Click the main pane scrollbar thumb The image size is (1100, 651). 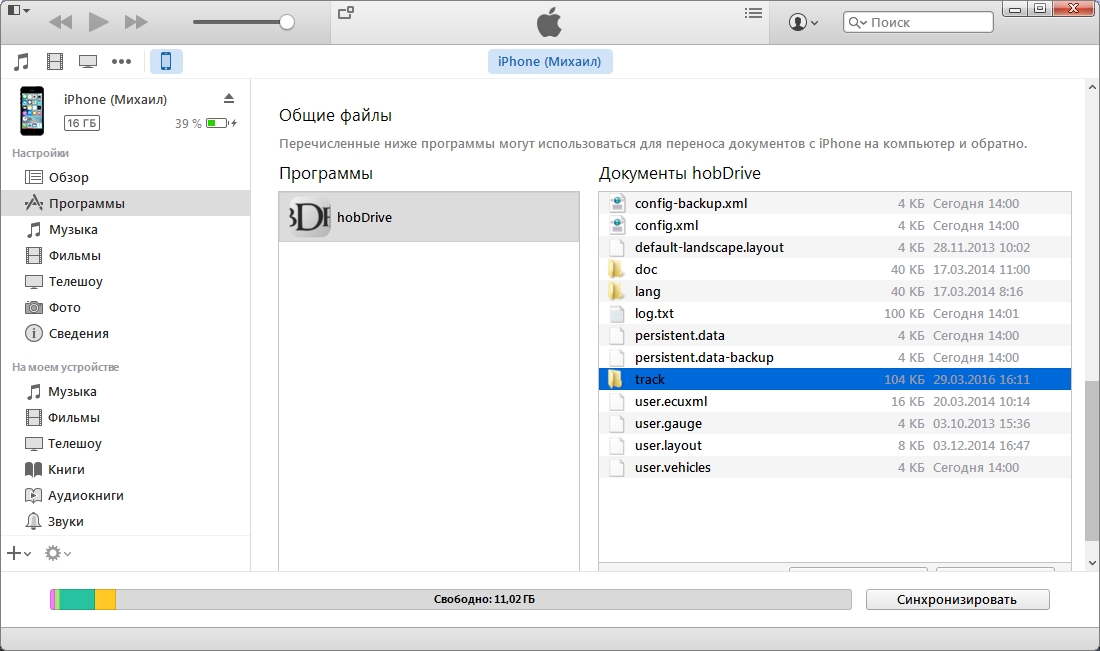pyautogui.click(x=1092, y=461)
